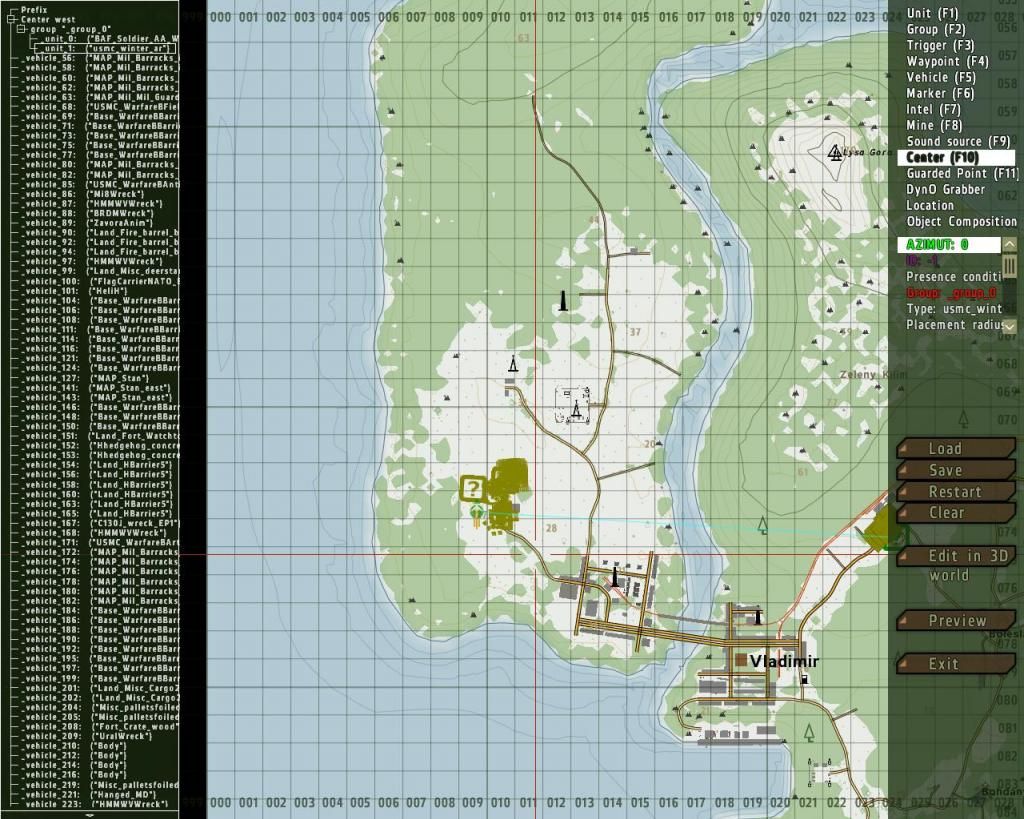Click the black tower icon in the southern town
This screenshot has width=1024, height=819.
[x=616, y=577]
